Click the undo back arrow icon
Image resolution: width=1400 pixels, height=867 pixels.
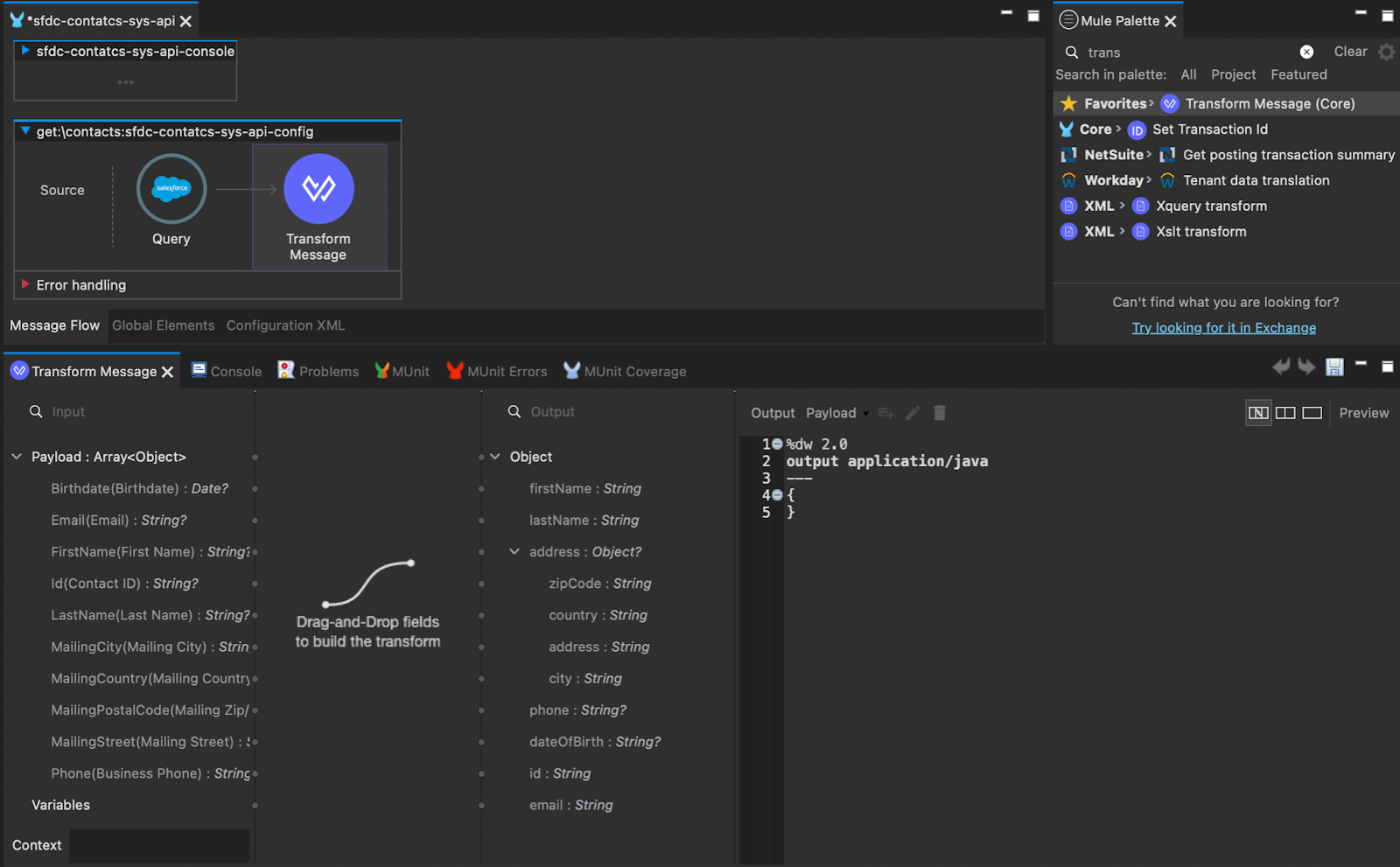pos(1281,367)
